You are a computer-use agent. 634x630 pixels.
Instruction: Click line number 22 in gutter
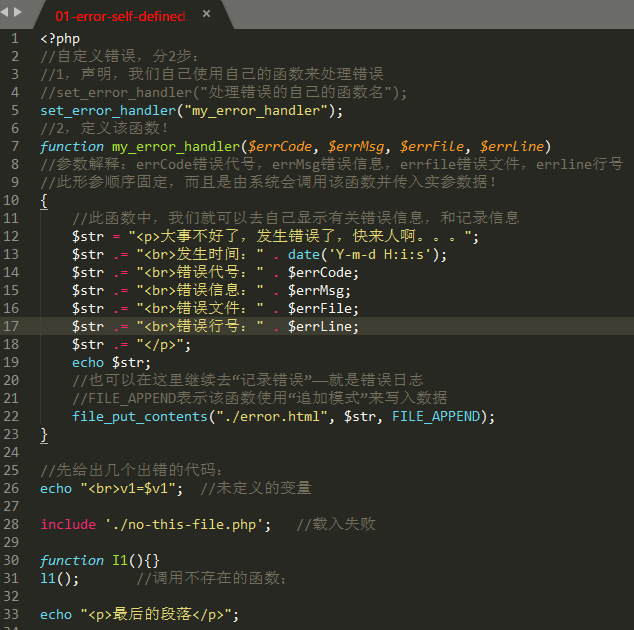pos(11,416)
